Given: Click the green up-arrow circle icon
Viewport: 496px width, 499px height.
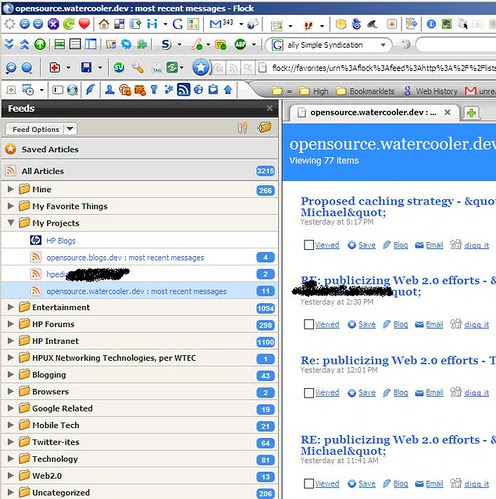Looking at the screenshot, I should coord(40,44).
